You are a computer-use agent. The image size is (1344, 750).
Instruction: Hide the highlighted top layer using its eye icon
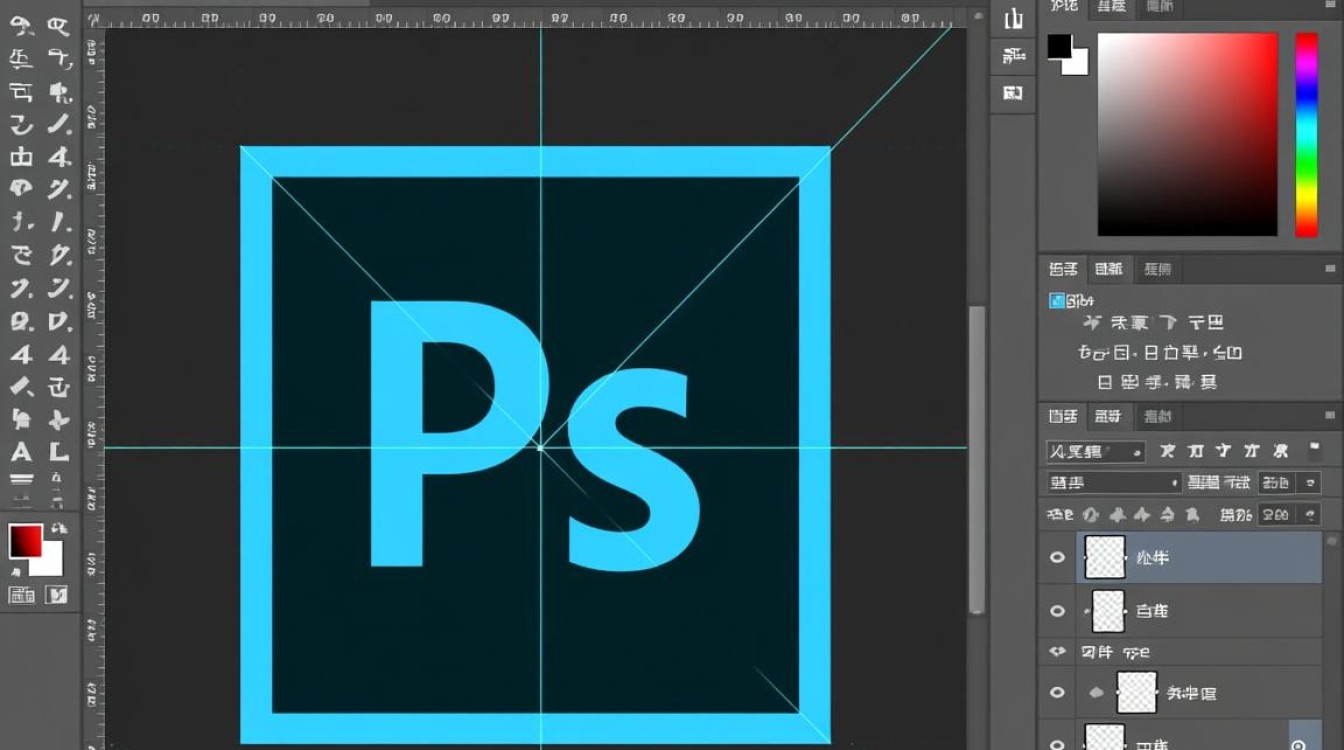point(1057,558)
